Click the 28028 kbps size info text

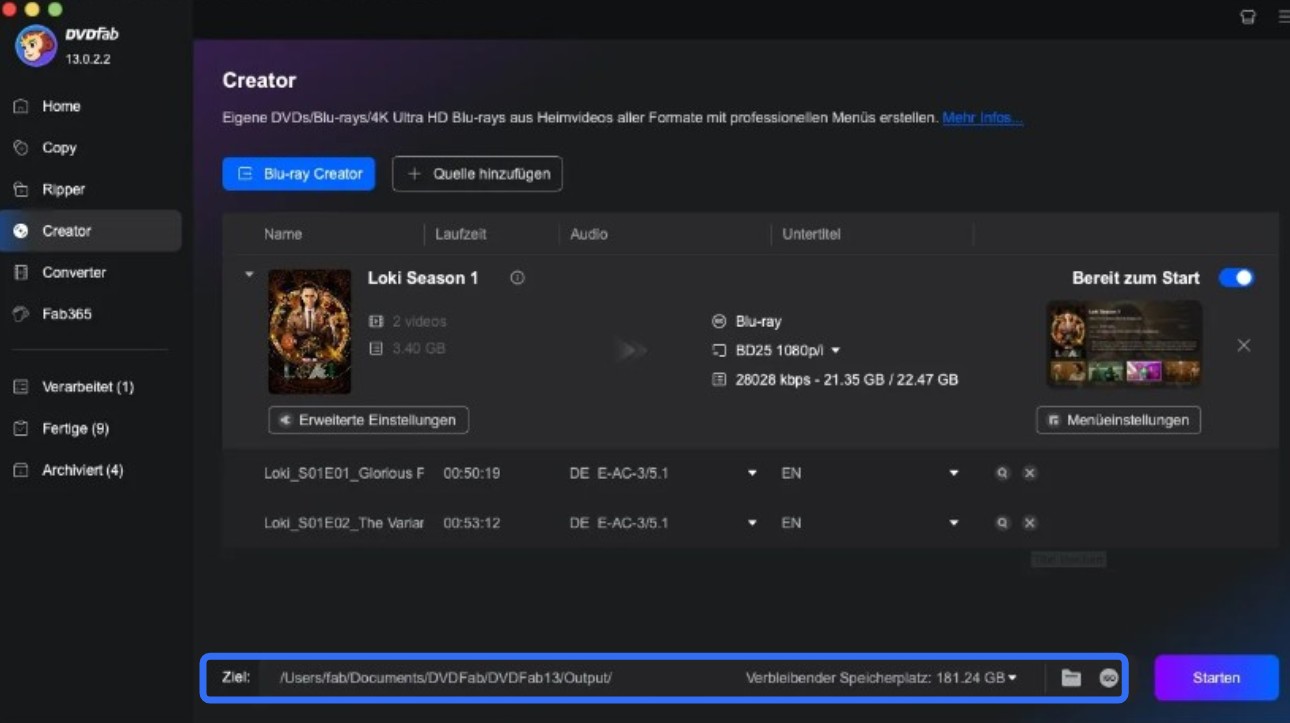click(x=846, y=380)
